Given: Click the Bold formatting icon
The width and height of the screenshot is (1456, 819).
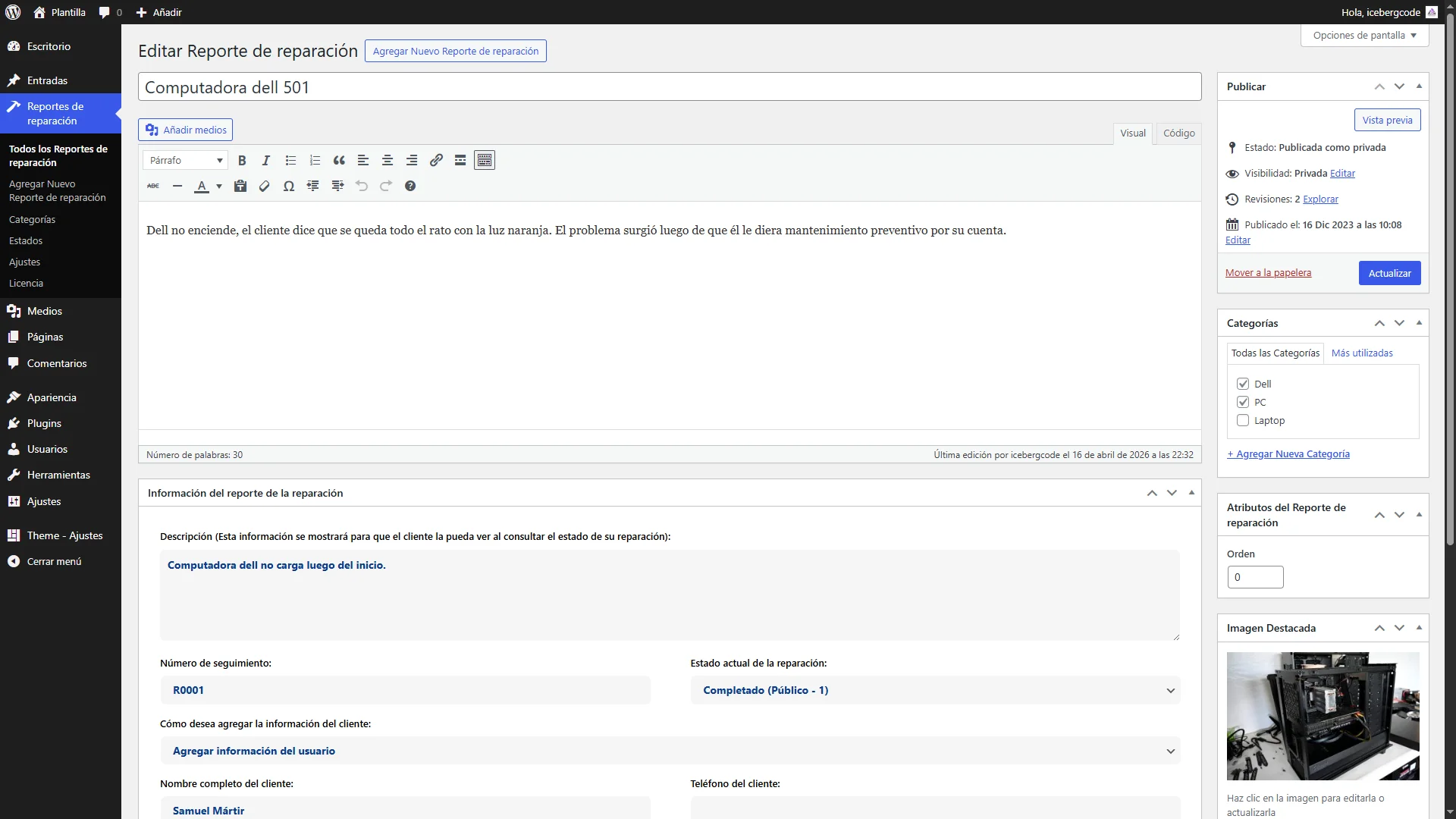Looking at the screenshot, I should (242, 160).
